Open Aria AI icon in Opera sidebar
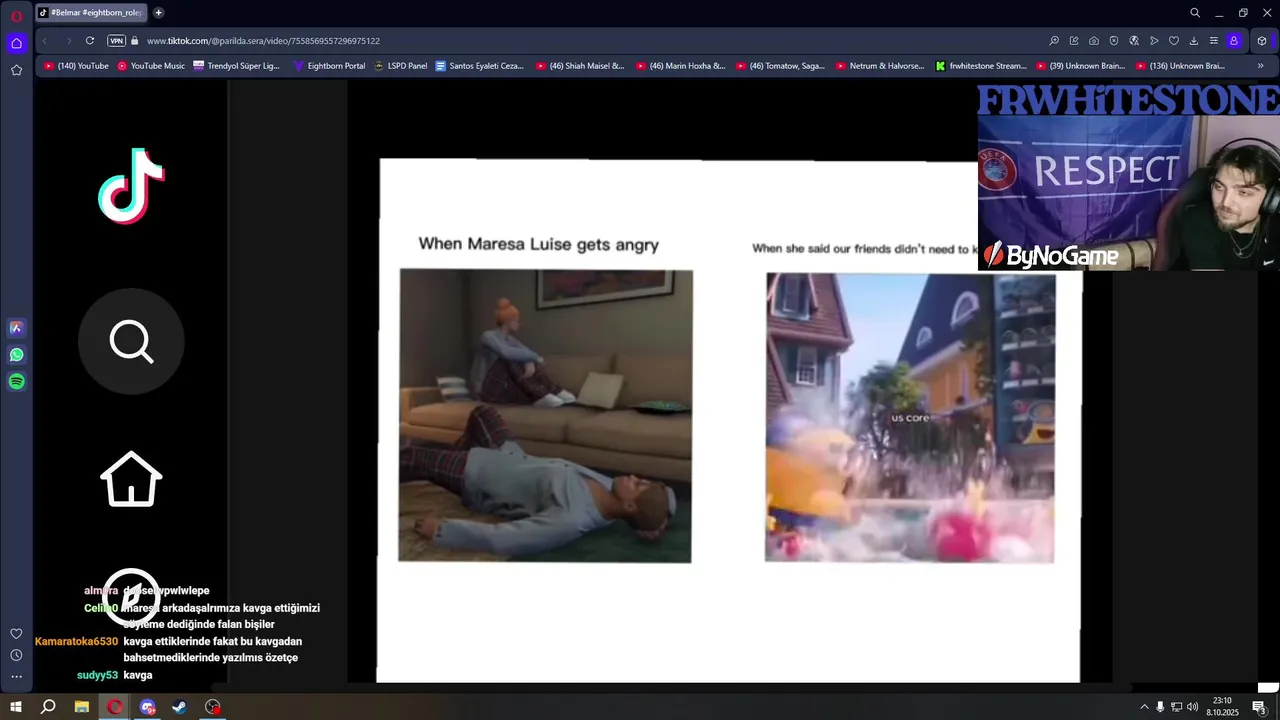1280x720 pixels. (x=16, y=328)
